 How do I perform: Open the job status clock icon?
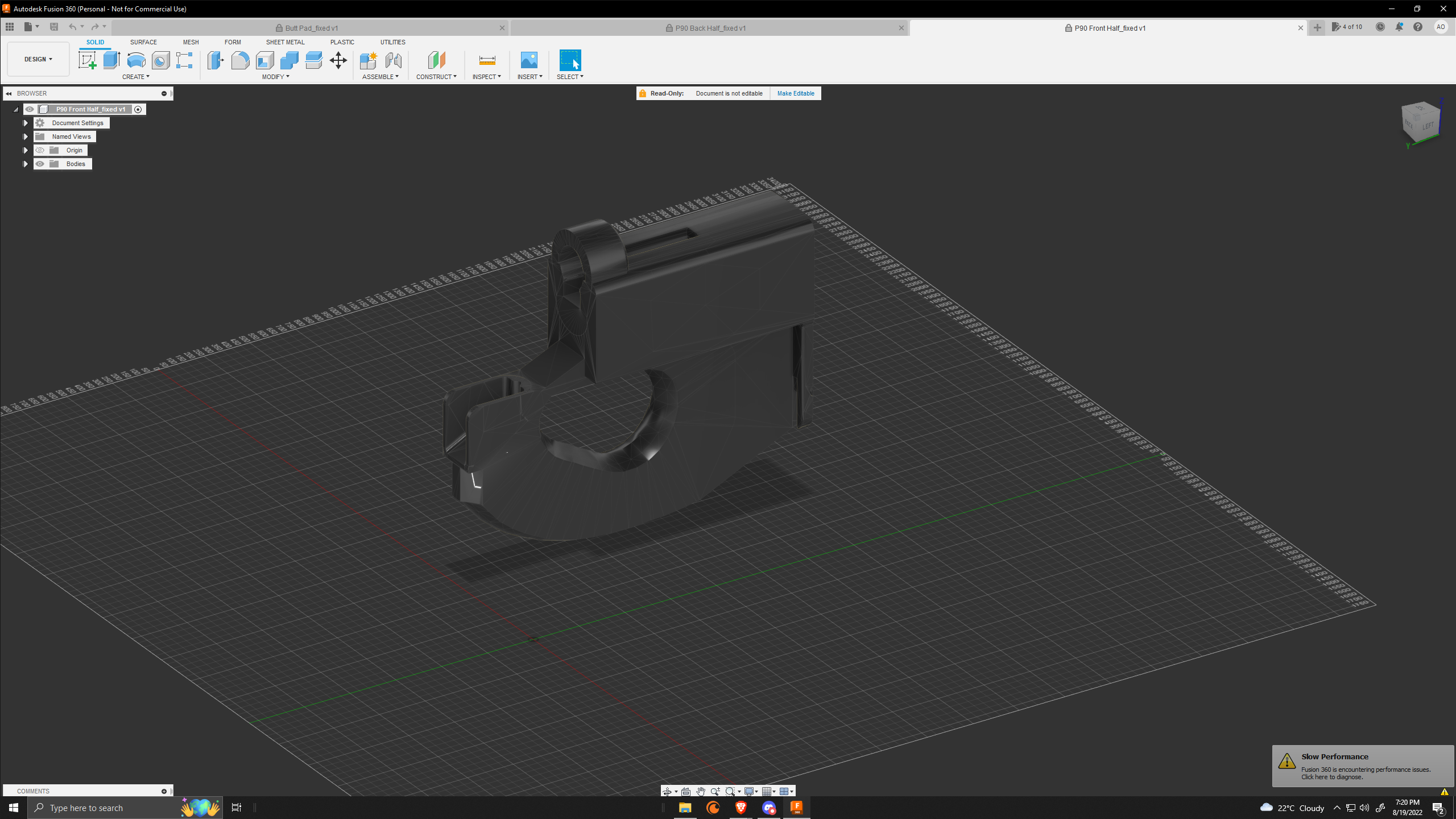(1380, 27)
